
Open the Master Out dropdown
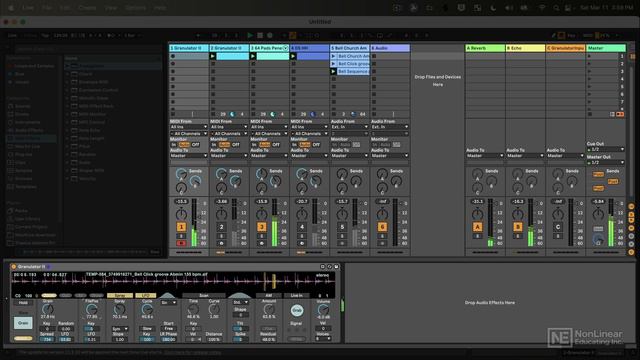606,162
